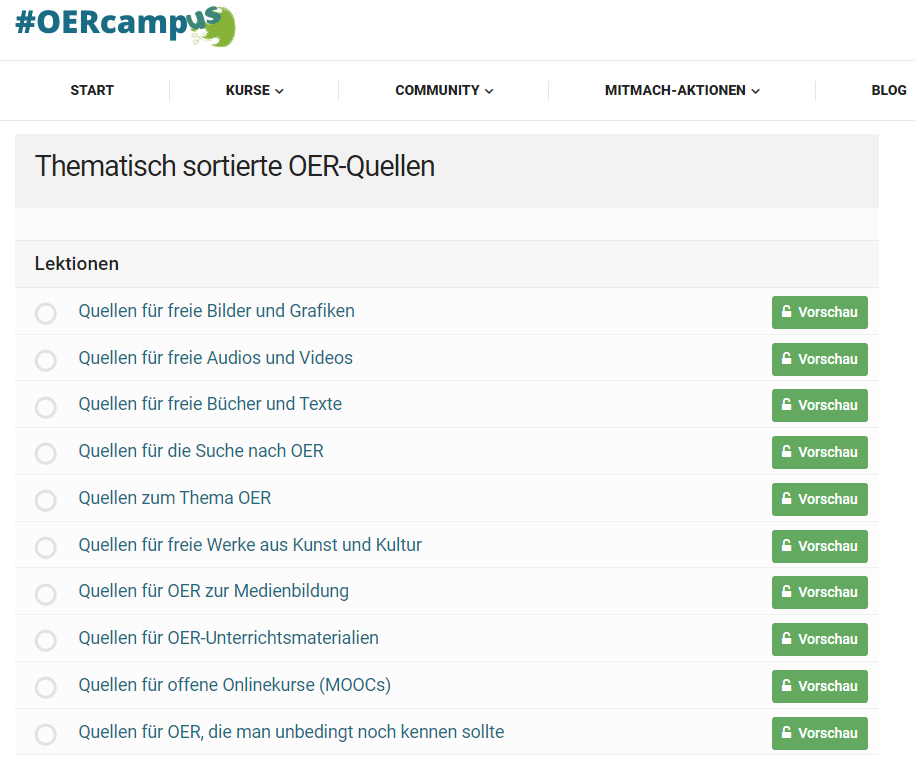Screen dimensions: 915x771
Task: Click lock icon beside Bilder und Grafiken lesson
Action: [787, 312]
